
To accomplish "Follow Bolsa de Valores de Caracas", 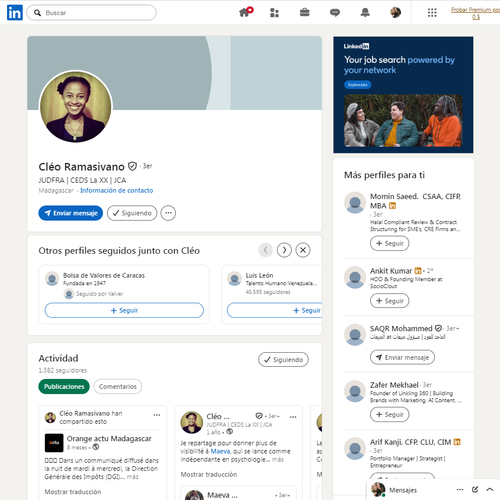I will 124,310.
